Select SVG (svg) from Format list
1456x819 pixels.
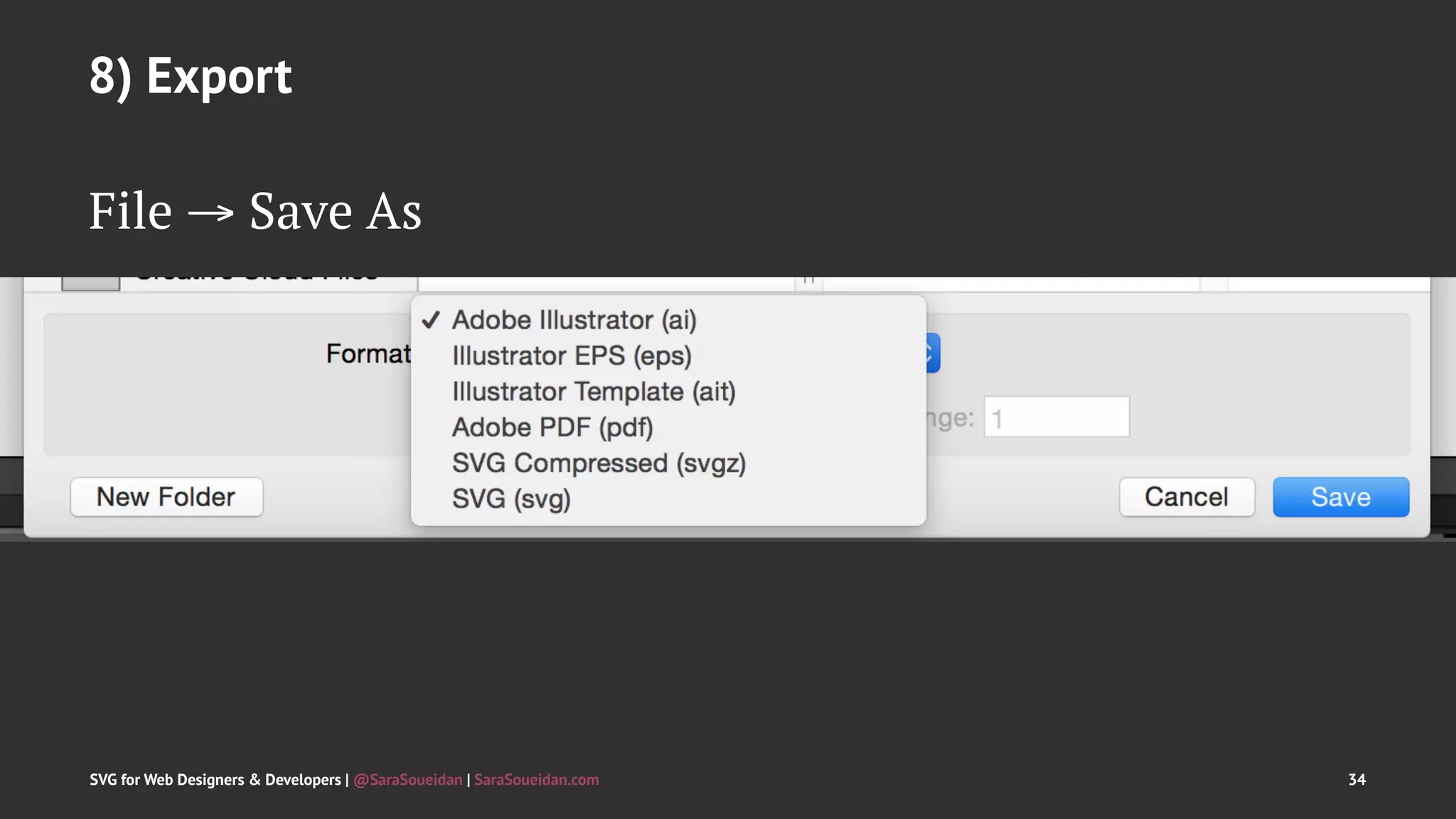[511, 498]
